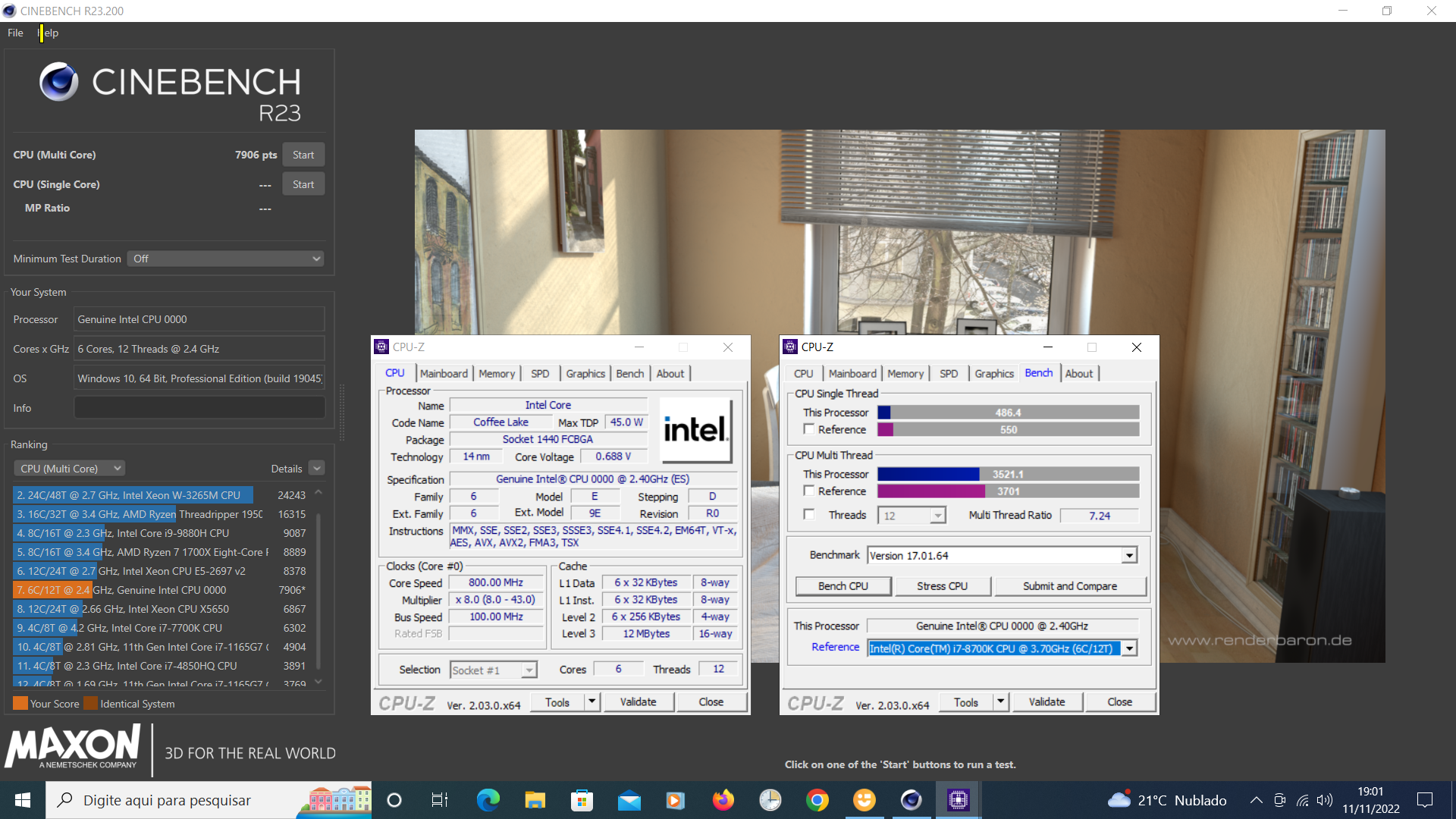The image size is (1456, 819).
Task: Switch to Memory tab in left CPU-Z
Action: click(497, 373)
